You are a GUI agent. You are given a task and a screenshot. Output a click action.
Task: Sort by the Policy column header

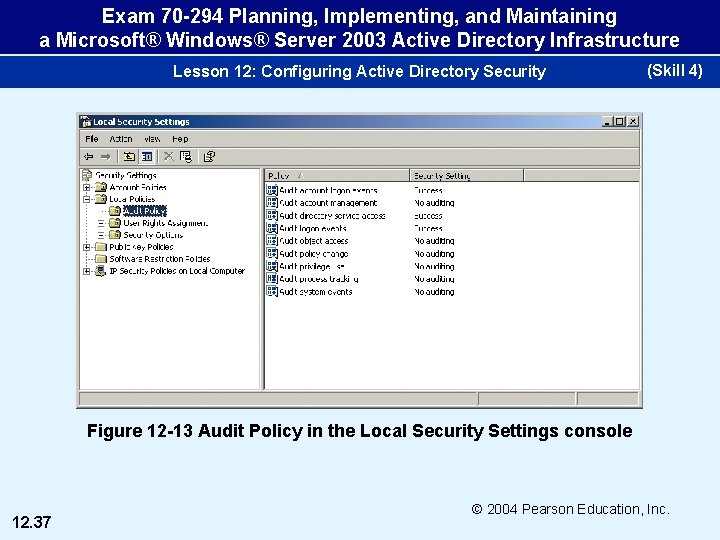pos(337,175)
